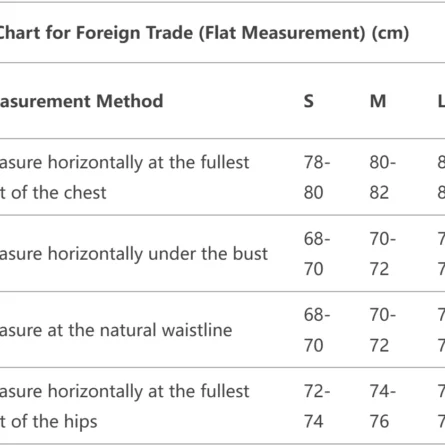
Task: Click 'fullest part of the hips' description
Action: [x=124, y=406]
